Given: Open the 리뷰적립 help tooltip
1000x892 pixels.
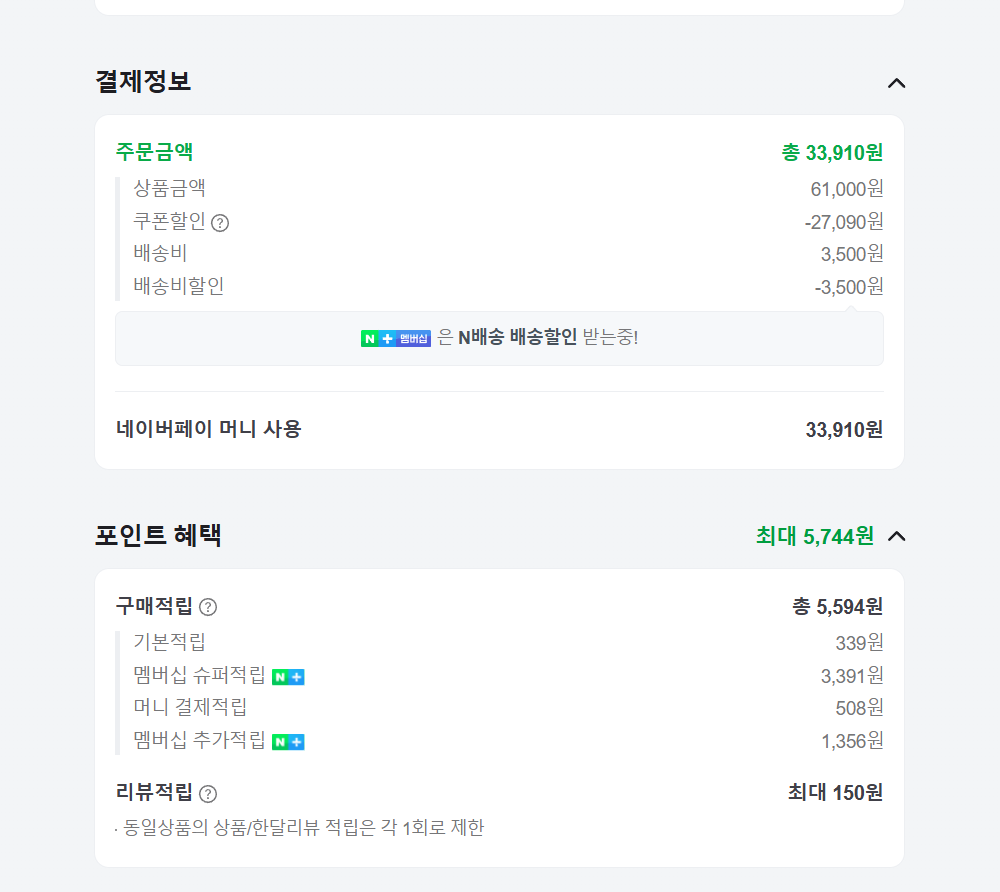Looking at the screenshot, I should click(x=207, y=792).
